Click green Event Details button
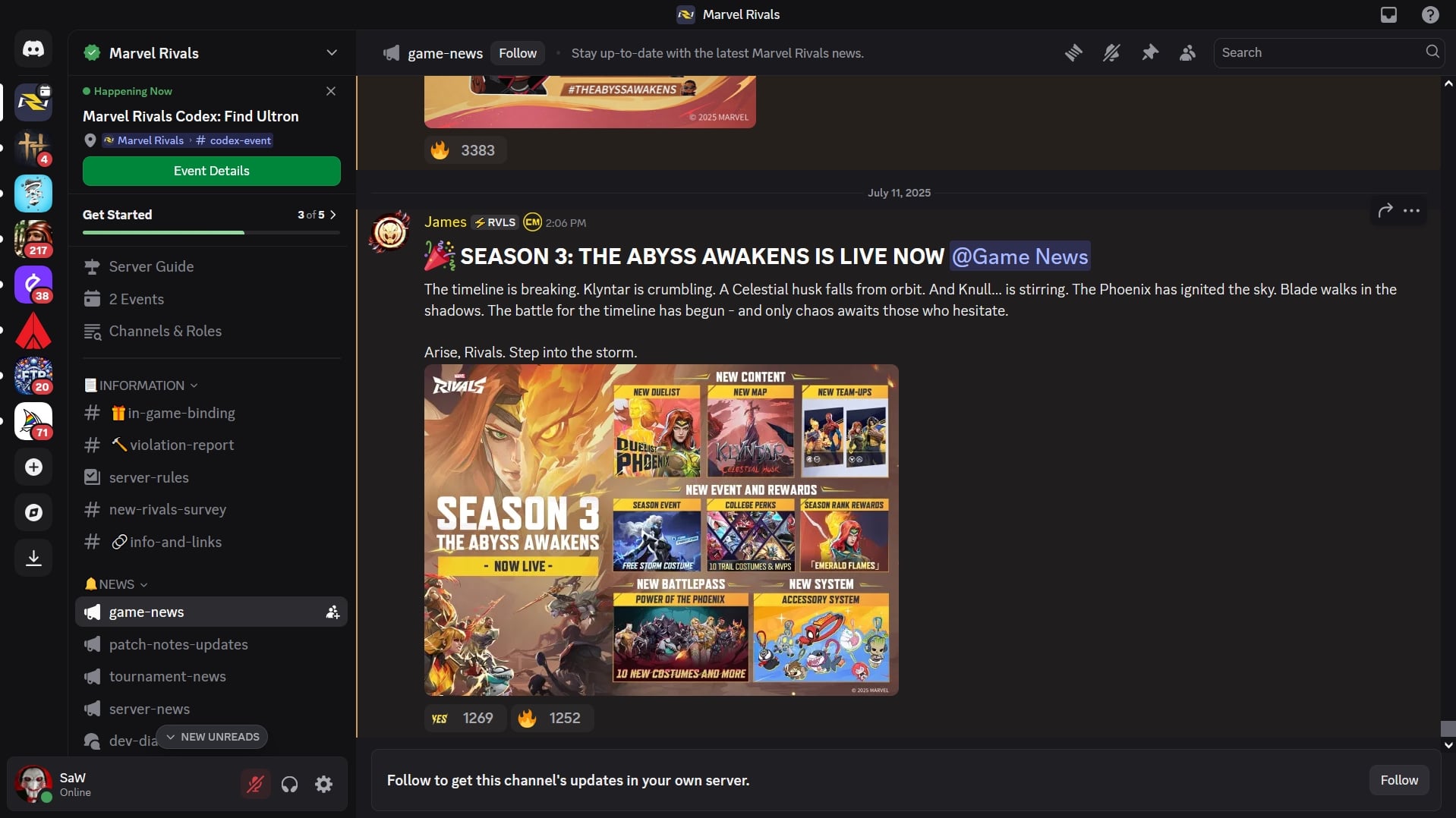This screenshot has height=818, width=1456. point(212,171)
